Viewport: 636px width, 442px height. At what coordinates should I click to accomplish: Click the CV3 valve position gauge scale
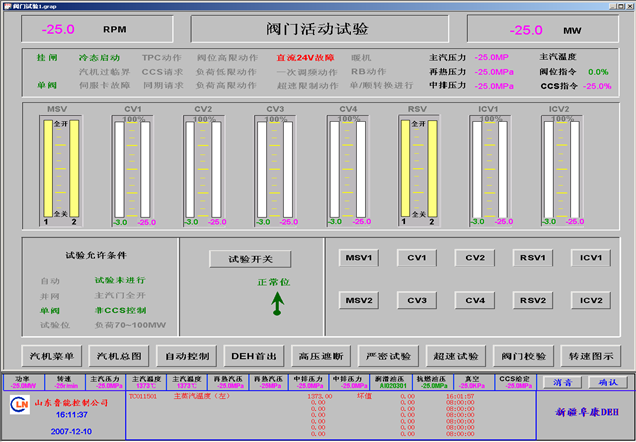tap(275, 170)
